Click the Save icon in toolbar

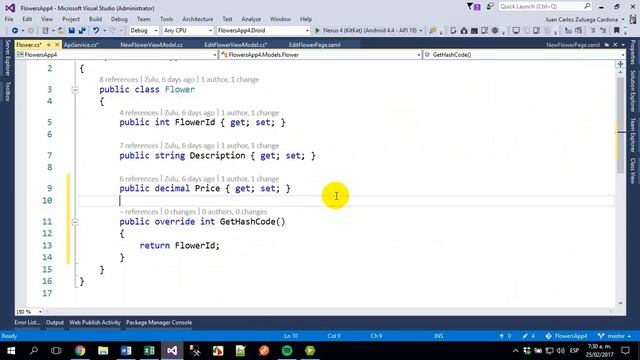click(72, 31)
